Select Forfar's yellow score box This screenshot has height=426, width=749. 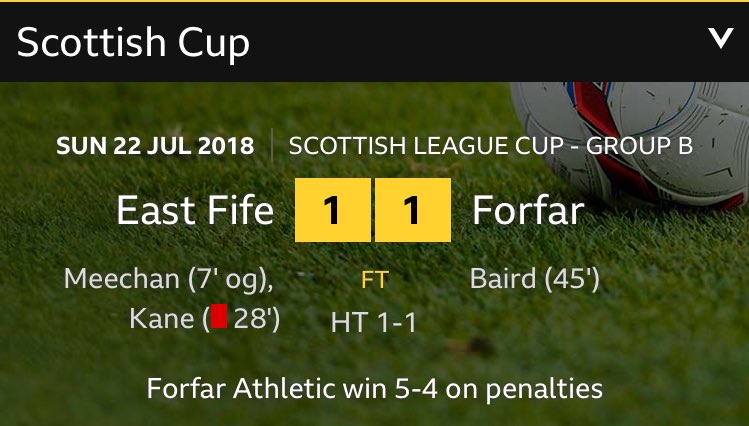pos(413,210)
